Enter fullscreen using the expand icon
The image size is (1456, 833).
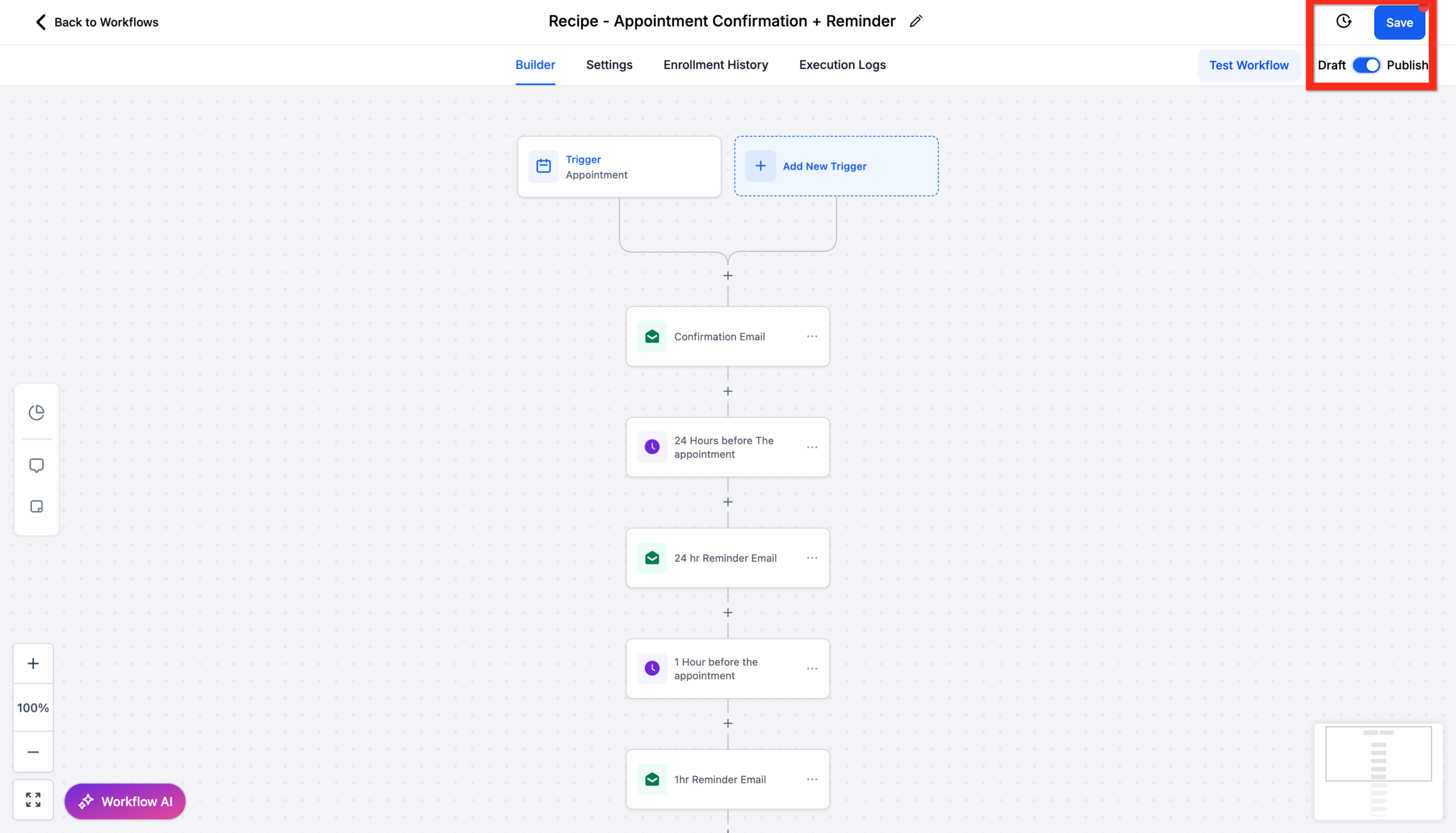click(x=32, y=800)
